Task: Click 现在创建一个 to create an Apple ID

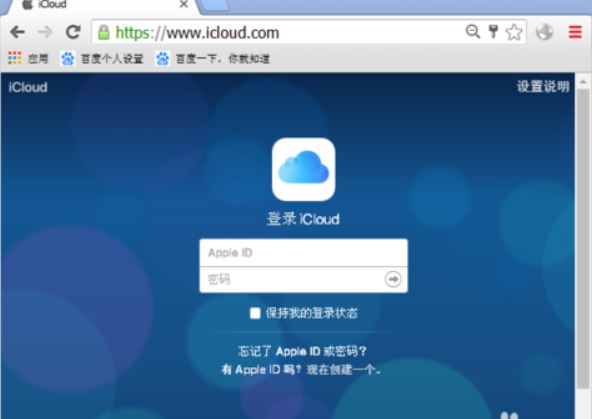Action: [344, 370]
